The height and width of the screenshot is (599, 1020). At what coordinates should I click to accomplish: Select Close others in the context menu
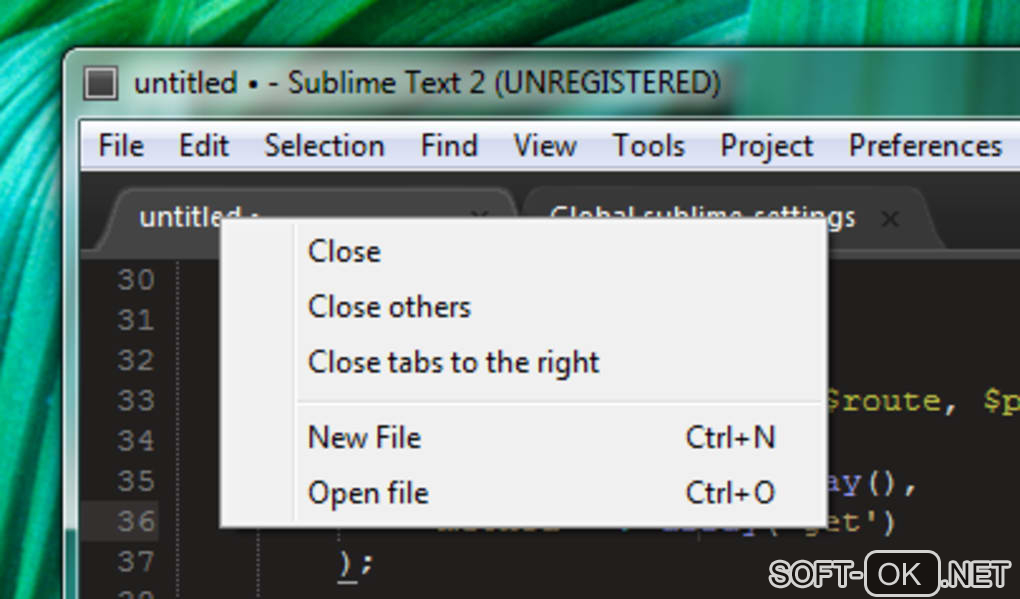tap(389, 306)
